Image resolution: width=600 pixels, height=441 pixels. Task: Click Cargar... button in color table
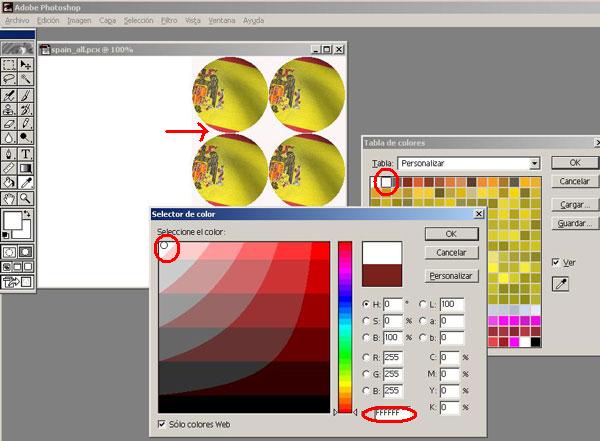(x=575, y=205)
